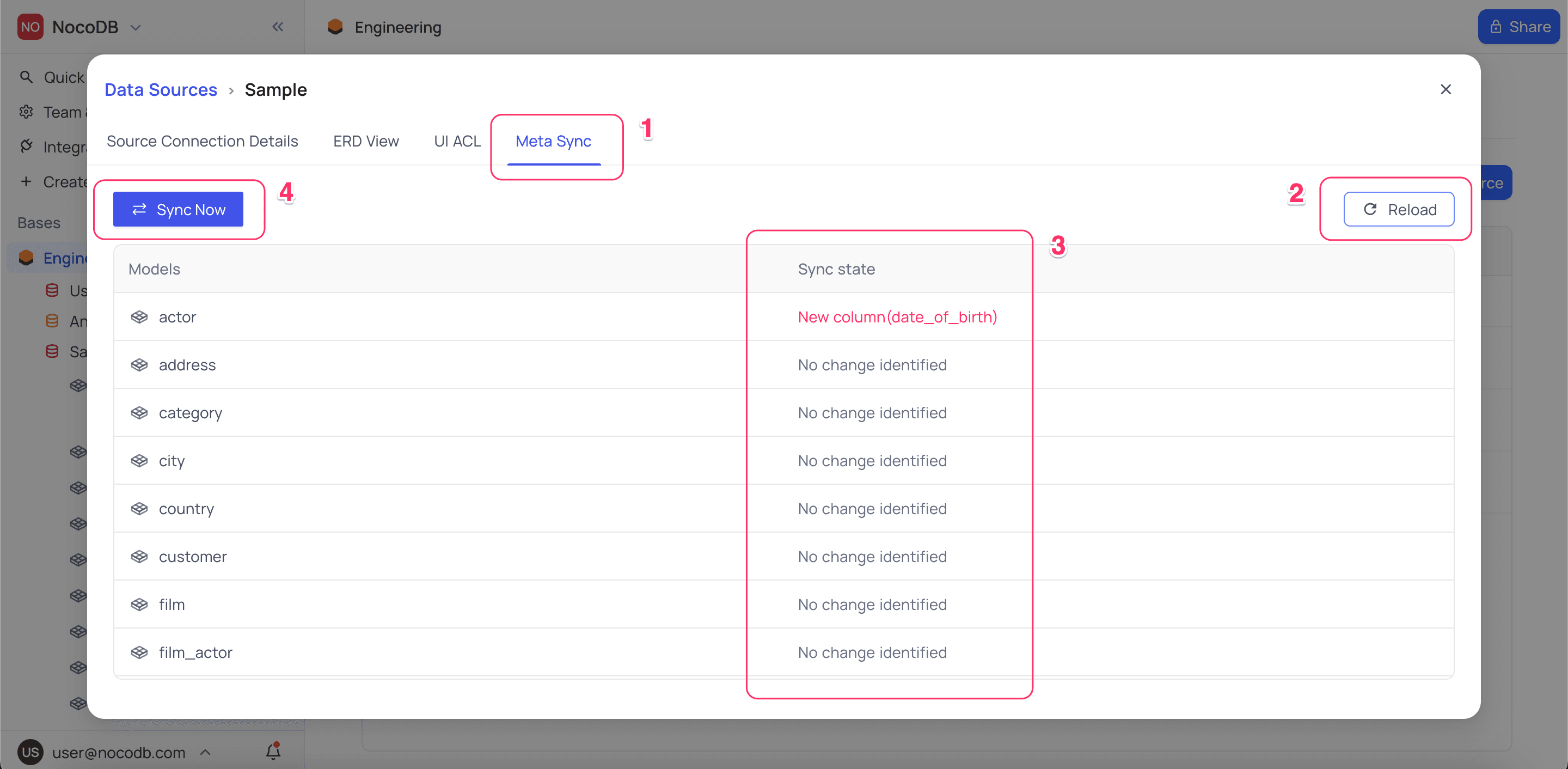Screen dimensions: 1568x769
Task: Close the Sample data source dialog
Action: [x=1446, y=89]
